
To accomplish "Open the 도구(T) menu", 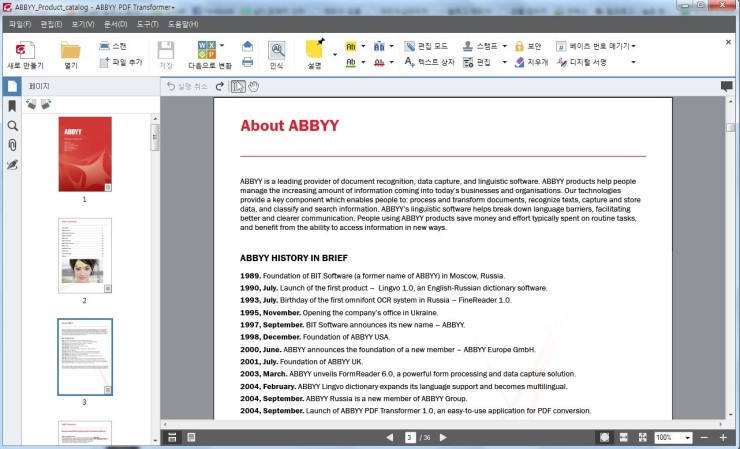I will pos(148,24).
